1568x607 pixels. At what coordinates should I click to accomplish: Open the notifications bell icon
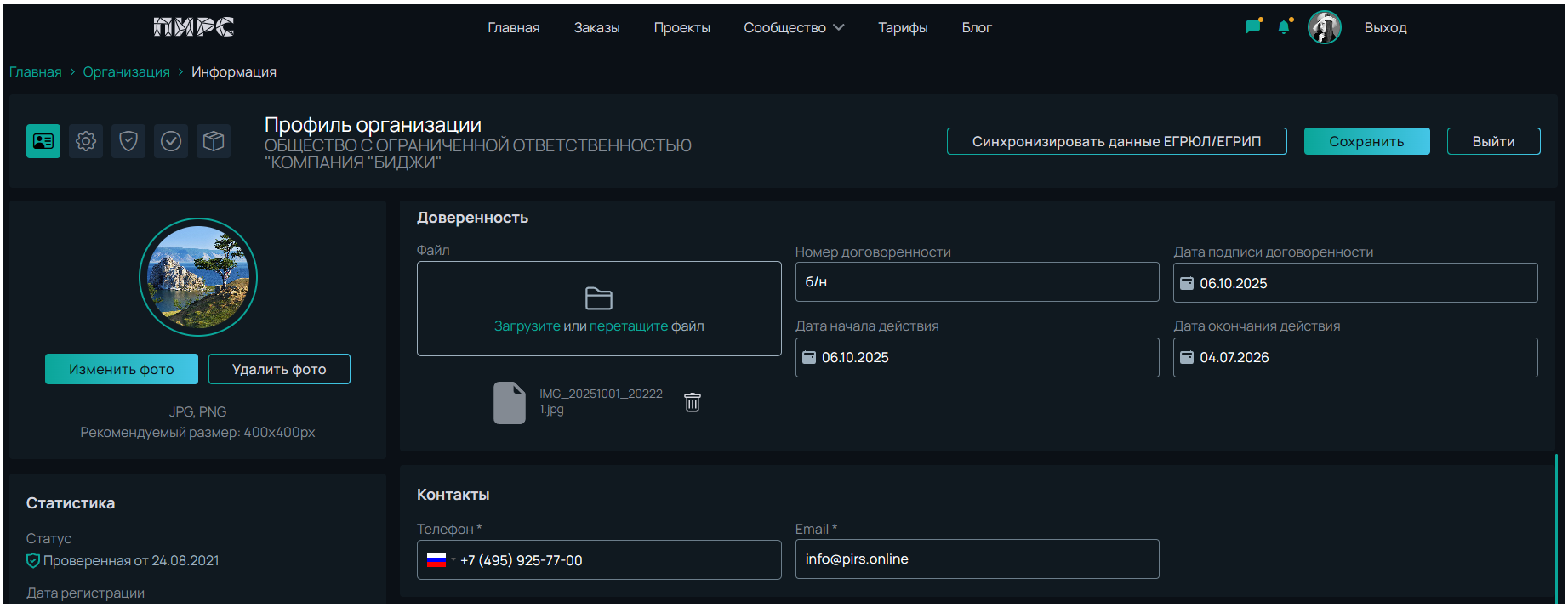pyautogui.click(x=1284, y=27)
